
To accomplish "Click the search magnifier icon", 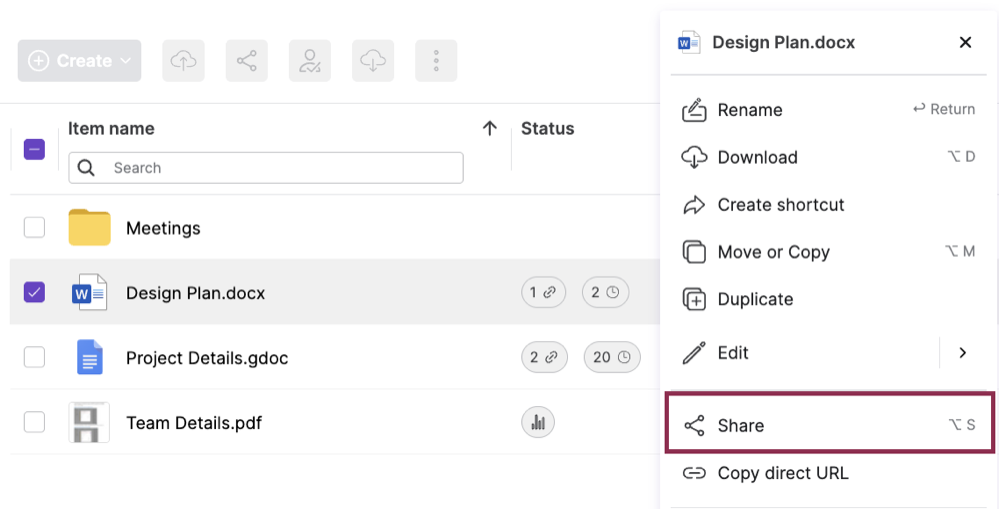I will (x=86, y=168).
